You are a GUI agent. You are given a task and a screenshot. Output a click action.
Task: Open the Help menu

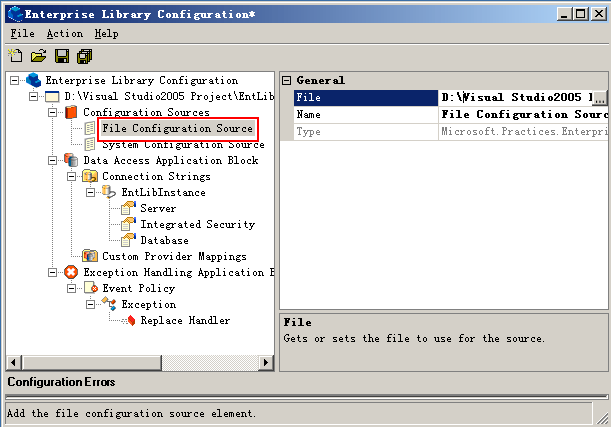point(106,33)
